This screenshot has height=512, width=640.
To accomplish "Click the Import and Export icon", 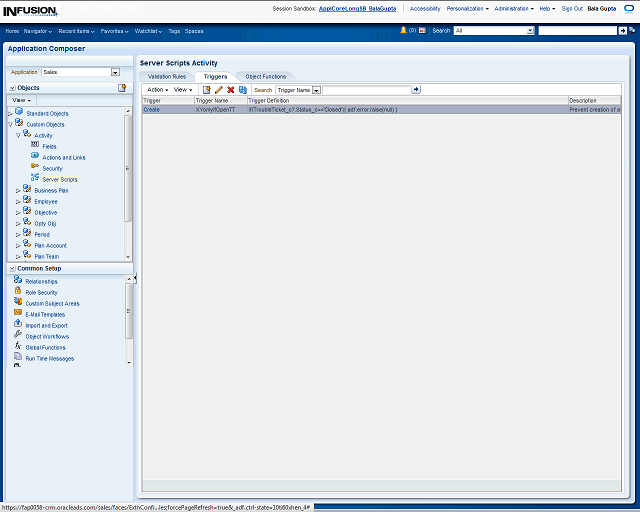I will tap(18, 323).
